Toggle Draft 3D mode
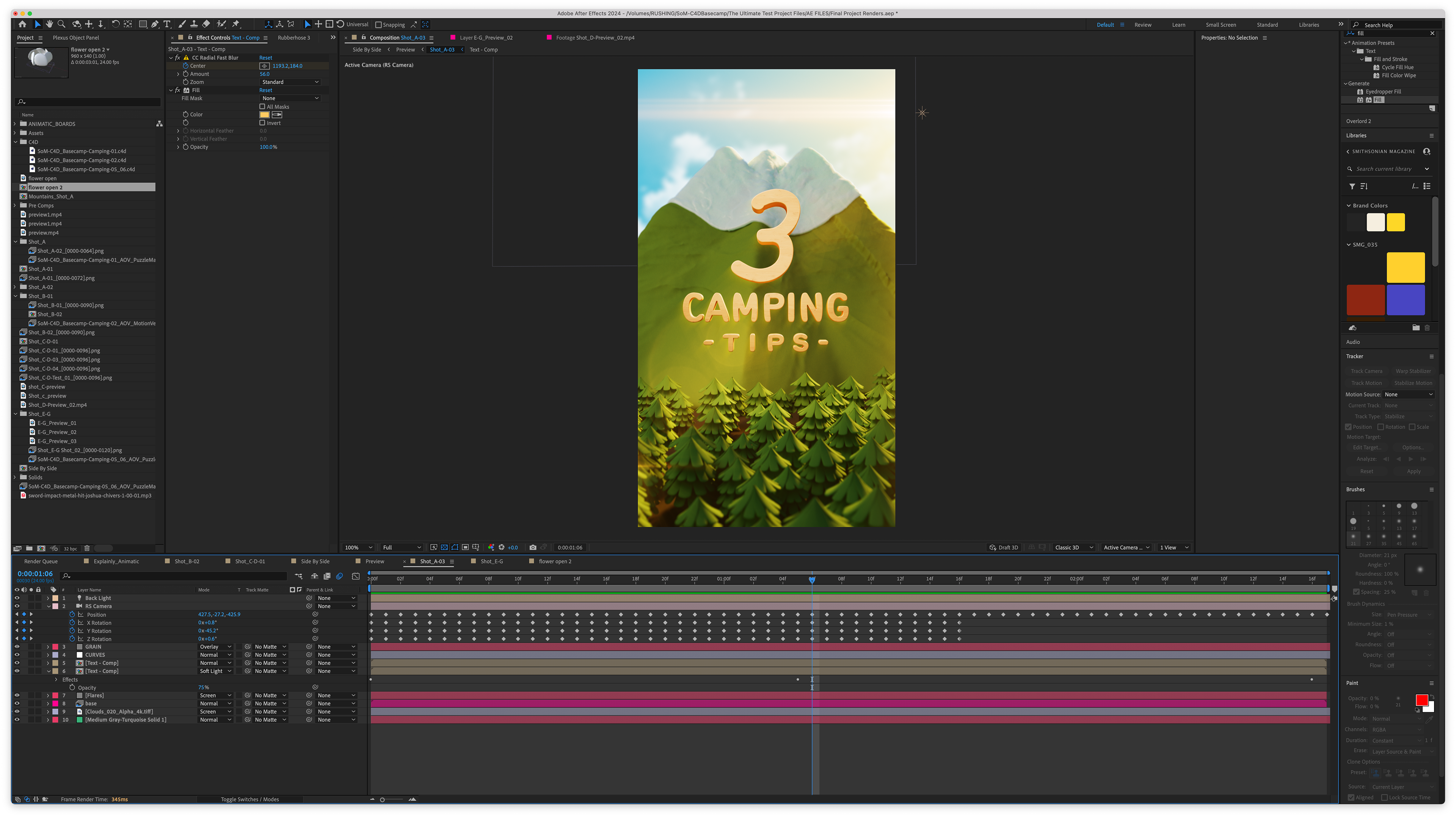 click(x=1003, y=547)
